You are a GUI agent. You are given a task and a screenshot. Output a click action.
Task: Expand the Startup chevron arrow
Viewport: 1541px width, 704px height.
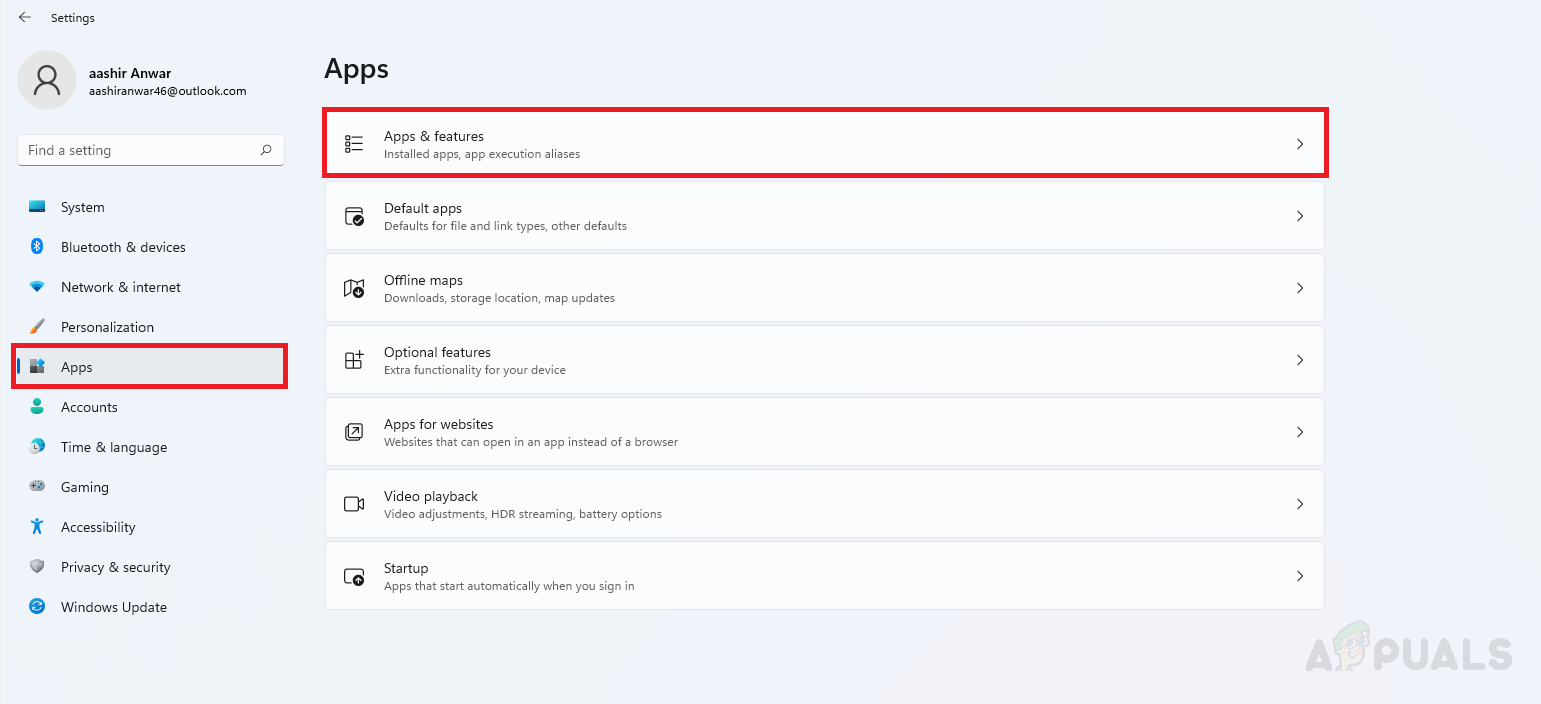(1300, 576)
